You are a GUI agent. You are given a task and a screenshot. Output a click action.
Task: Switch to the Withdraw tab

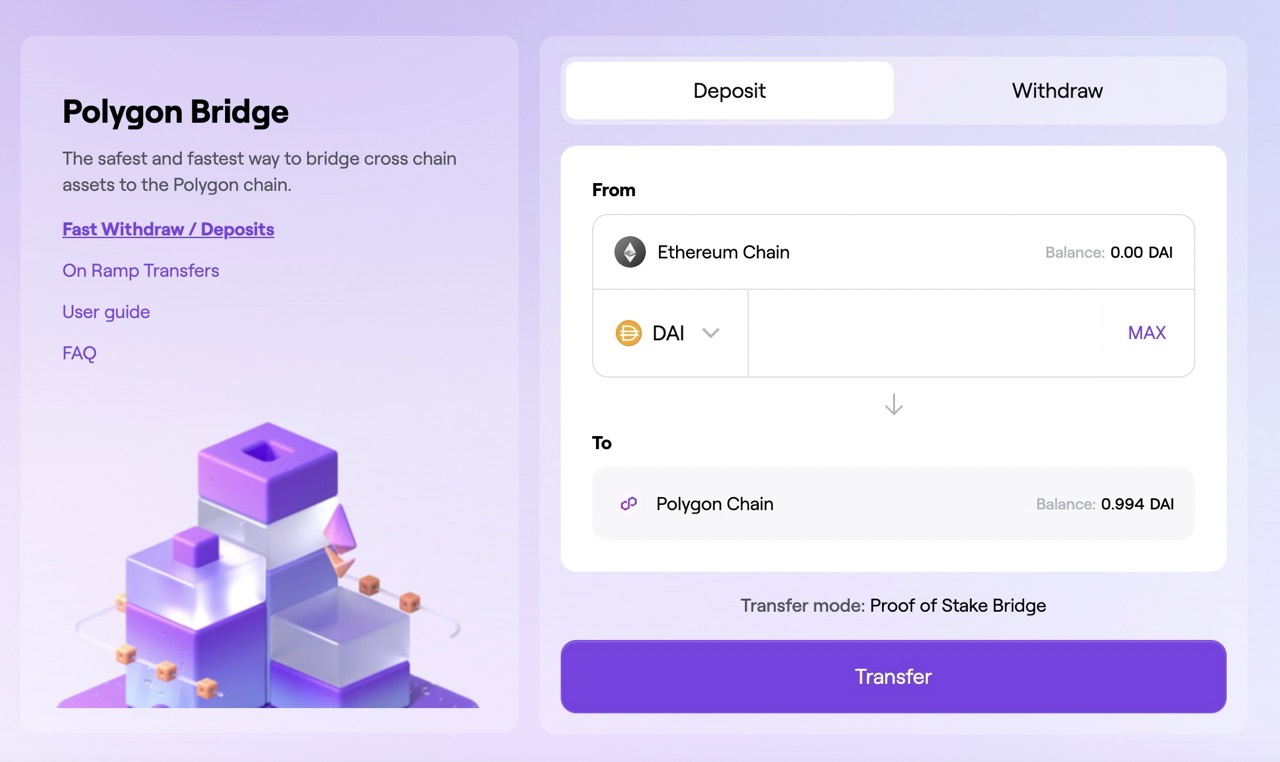click(1057, 91)
